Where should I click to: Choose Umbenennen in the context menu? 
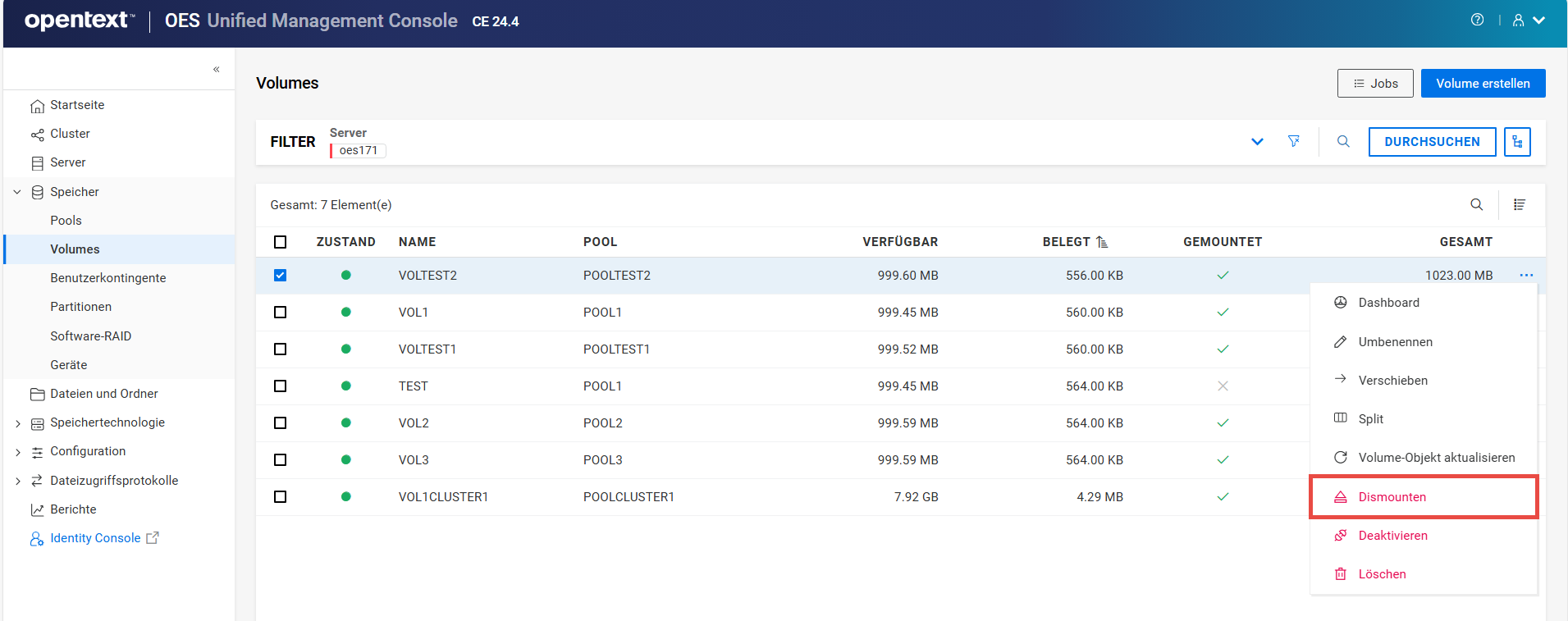[x=1395, y=342]
